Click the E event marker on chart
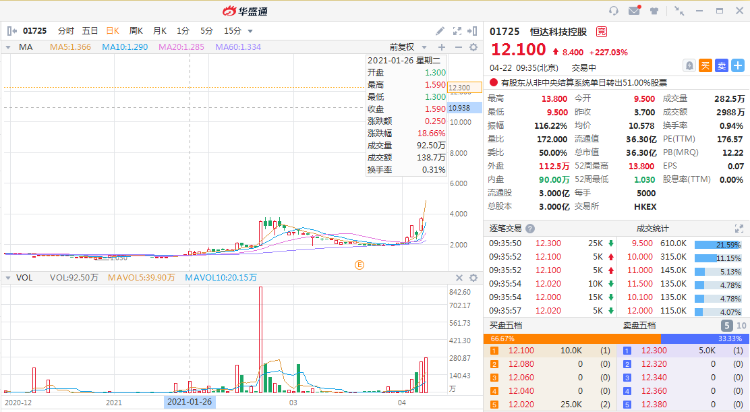 (359, 265)
